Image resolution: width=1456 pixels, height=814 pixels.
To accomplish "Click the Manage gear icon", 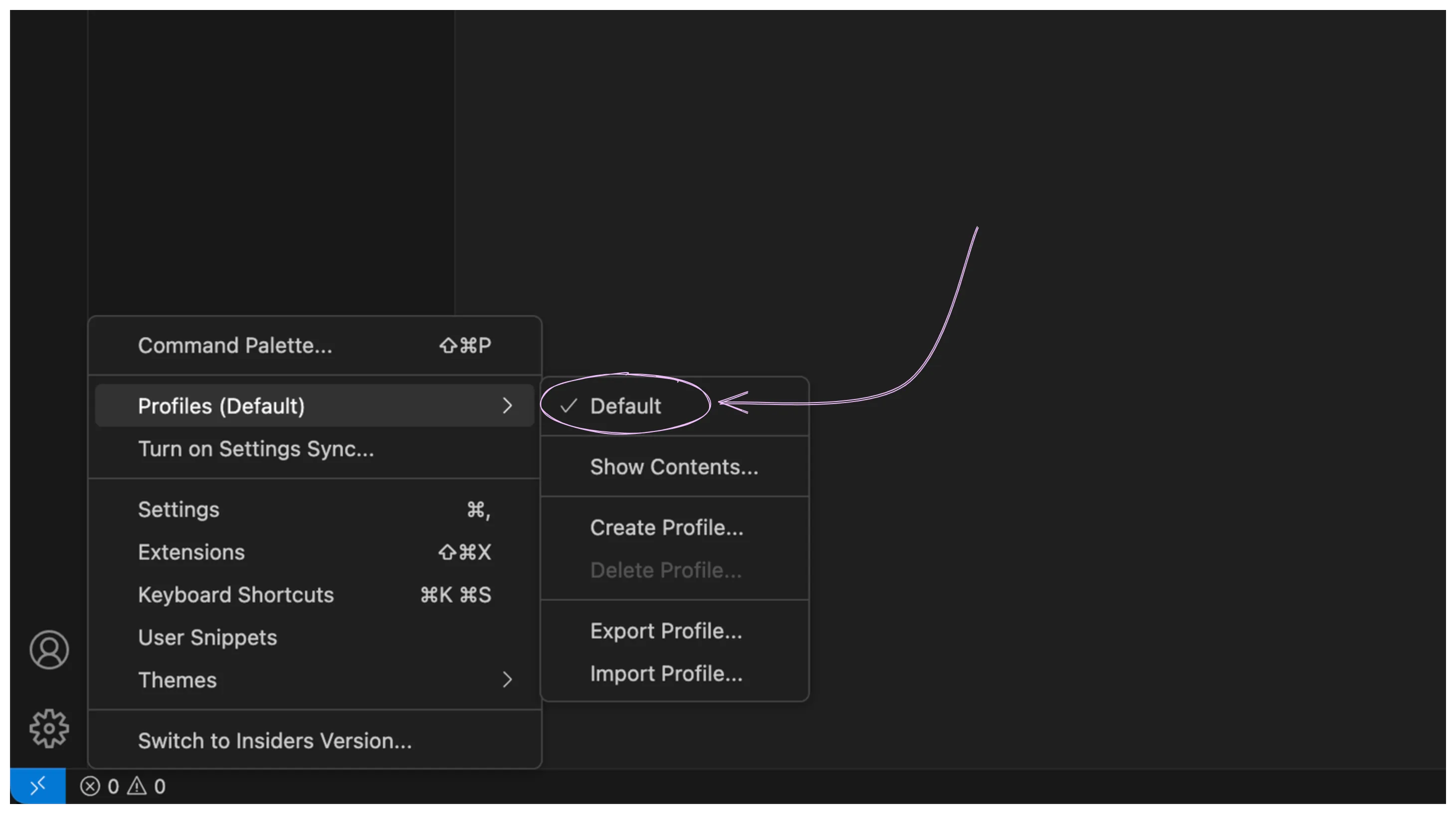I will (49, 729).
